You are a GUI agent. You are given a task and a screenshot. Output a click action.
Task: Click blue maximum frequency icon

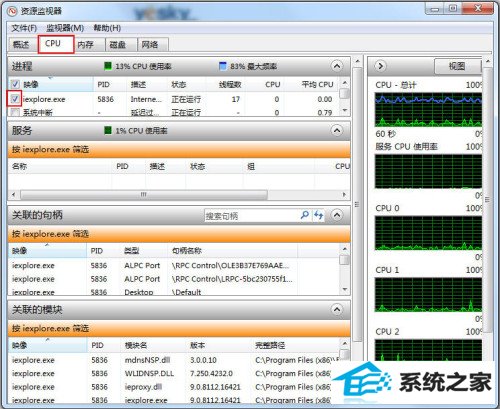(223, 66)
